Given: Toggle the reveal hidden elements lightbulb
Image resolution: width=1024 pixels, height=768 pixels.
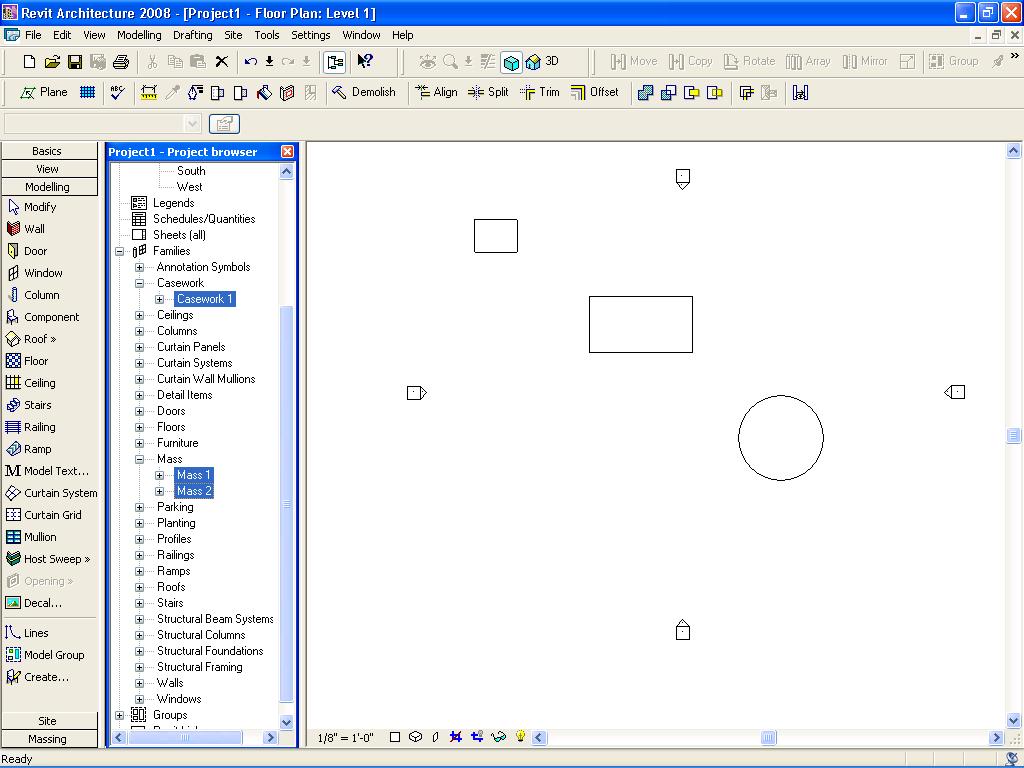Looking at the screenshot, I should tap(520, 736).
